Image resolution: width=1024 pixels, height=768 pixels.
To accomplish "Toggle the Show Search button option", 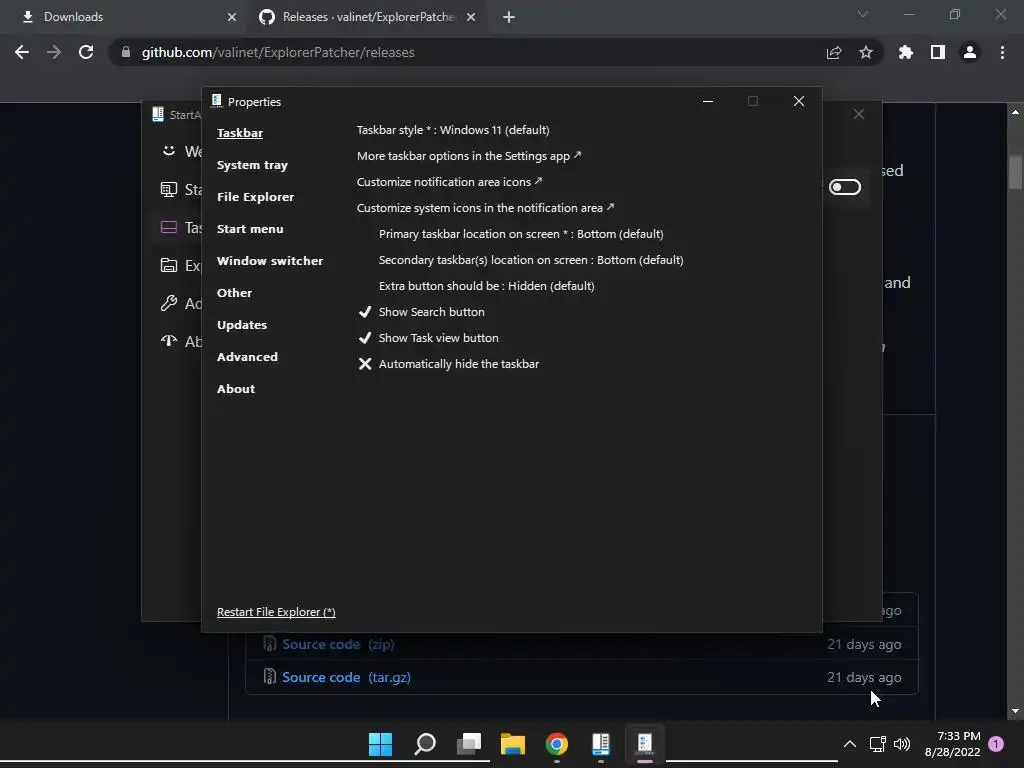I will [421, 312].
